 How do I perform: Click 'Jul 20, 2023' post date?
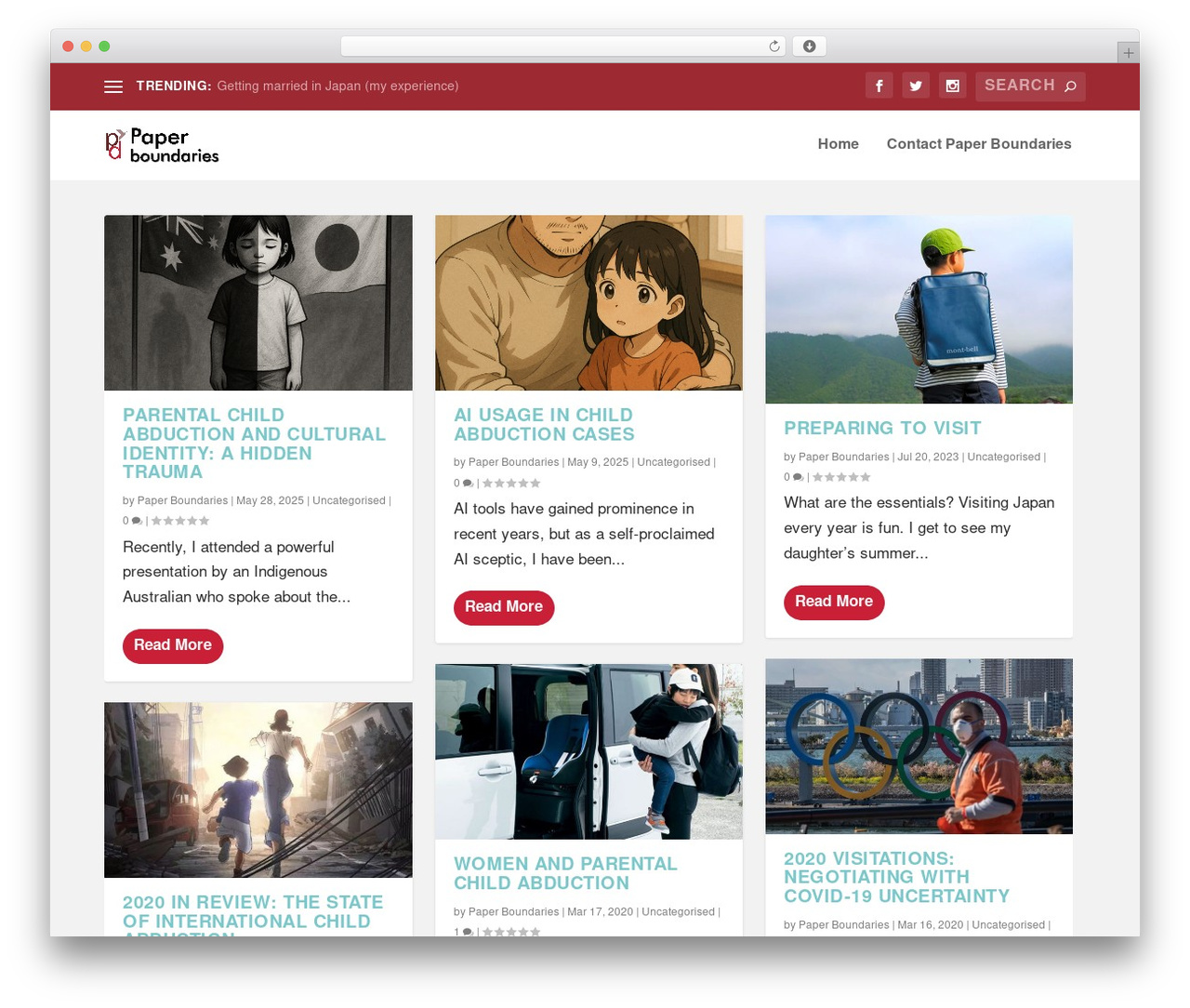coord(928,458)
